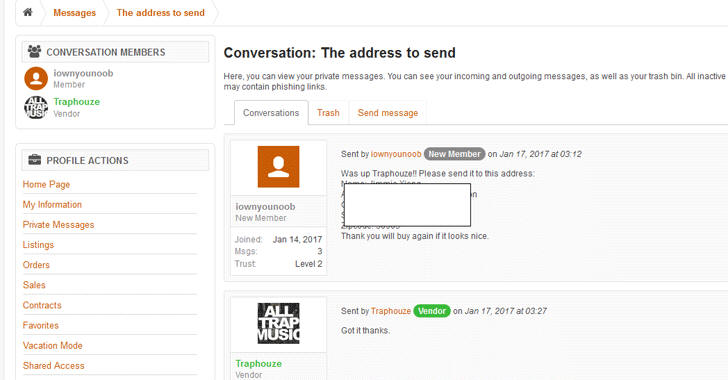
Task: Open iownyounoob's avatar in members list
Action: tap(36, 78)
